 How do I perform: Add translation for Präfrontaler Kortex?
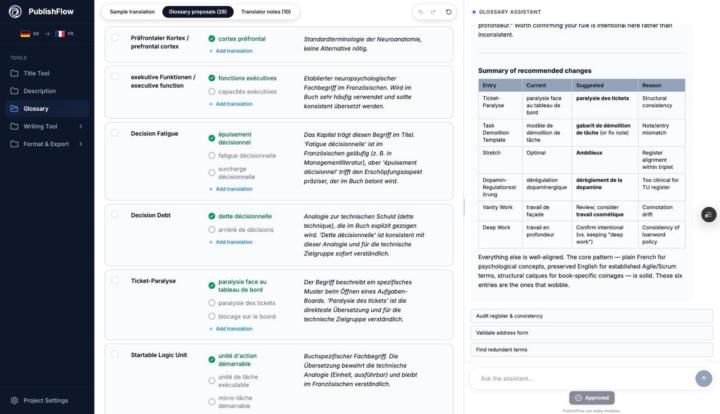[231, 51]
